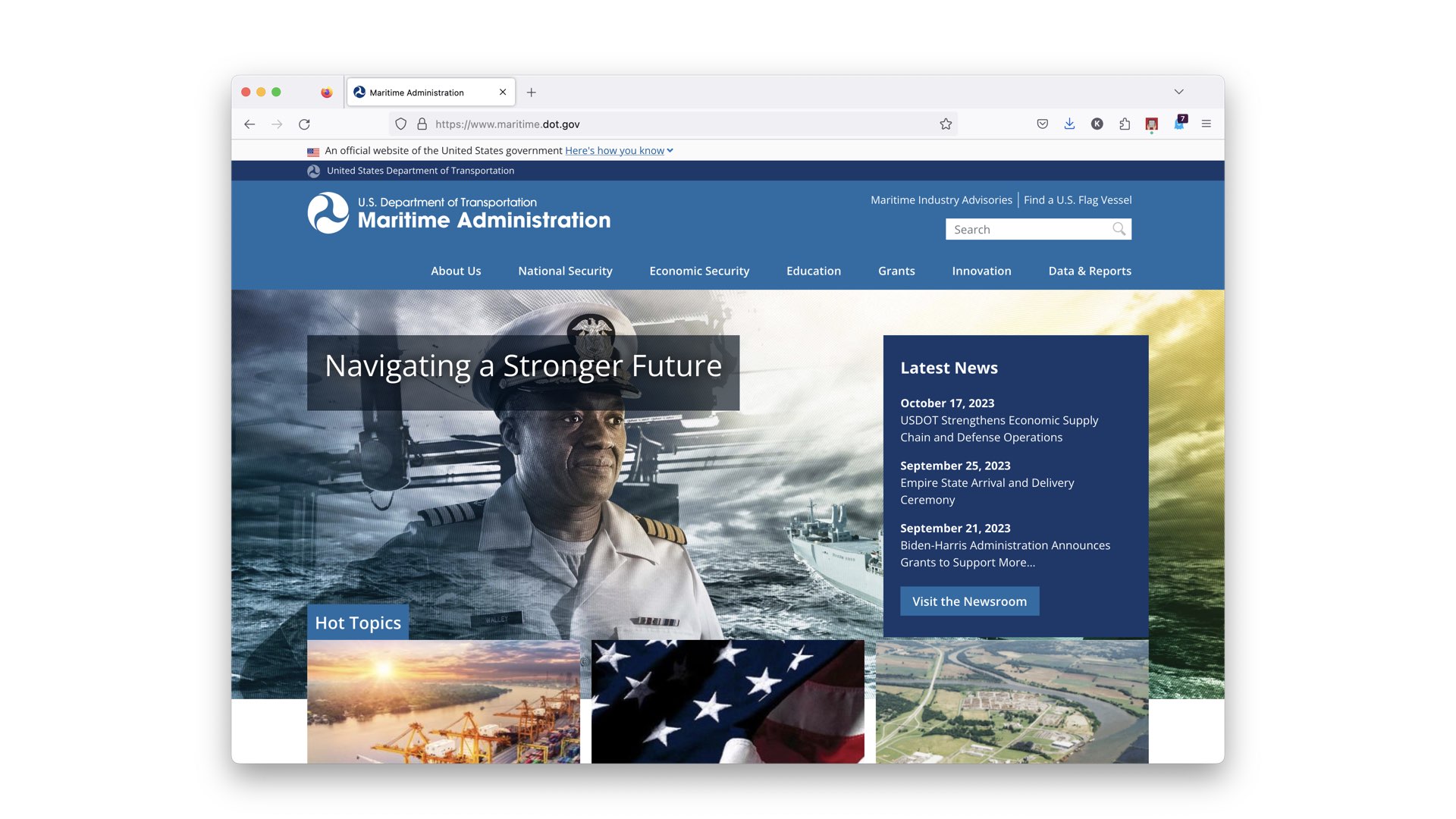Open the Innovation menu
This screenshot has width=1456, height=819.
[x=981, y=271]
